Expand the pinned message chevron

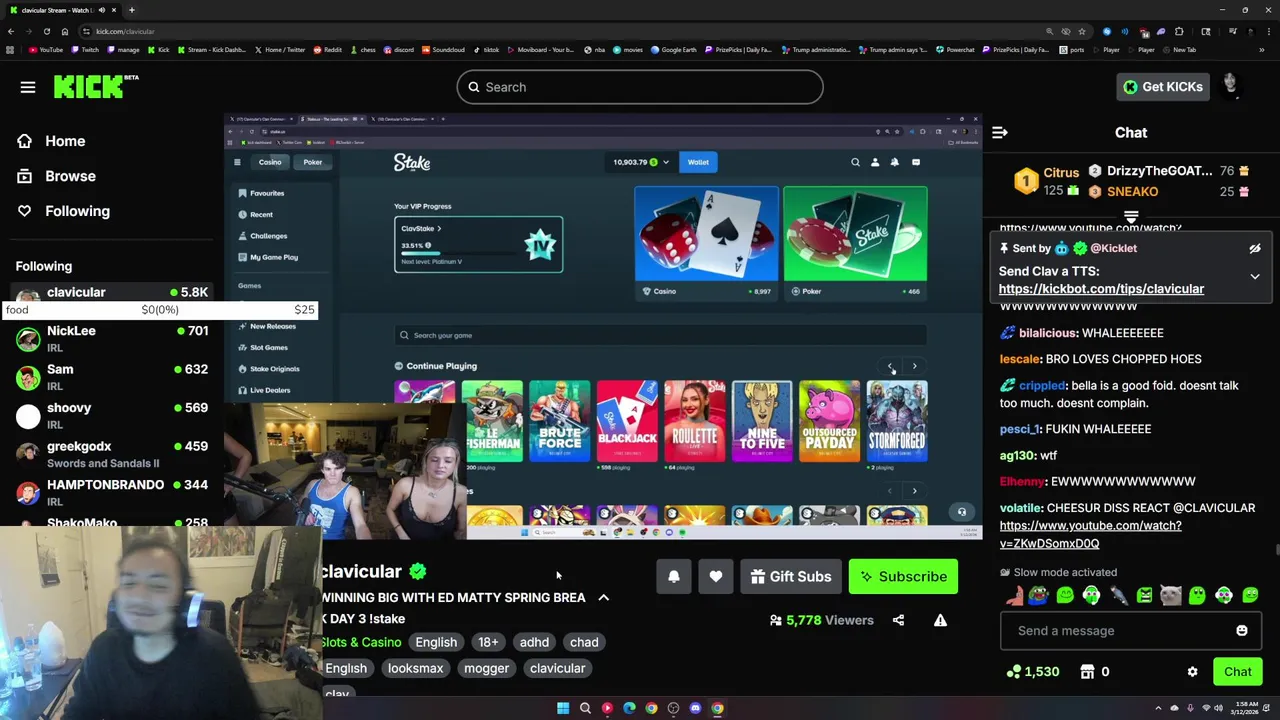coord(1254,277)
